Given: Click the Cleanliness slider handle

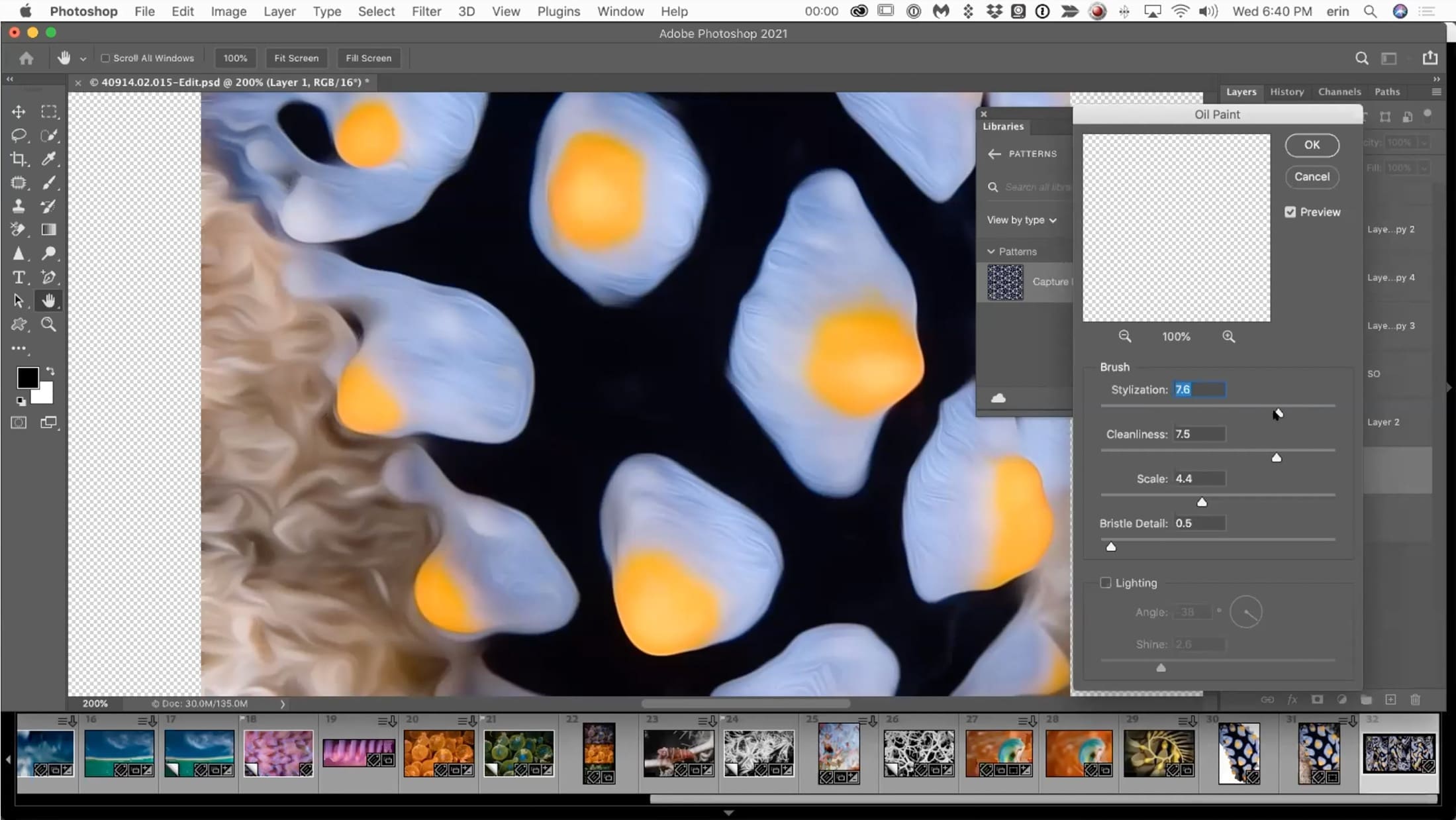Looking at the screenshot, I should pos(1276,458).
